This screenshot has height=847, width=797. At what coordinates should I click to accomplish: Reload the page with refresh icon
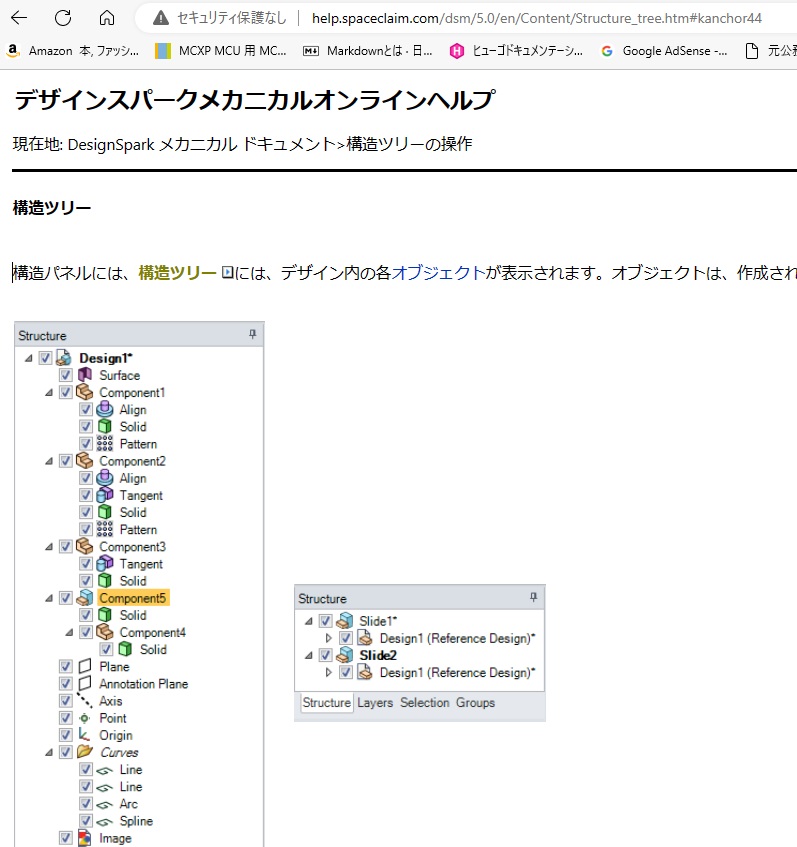tap(63, 18)
